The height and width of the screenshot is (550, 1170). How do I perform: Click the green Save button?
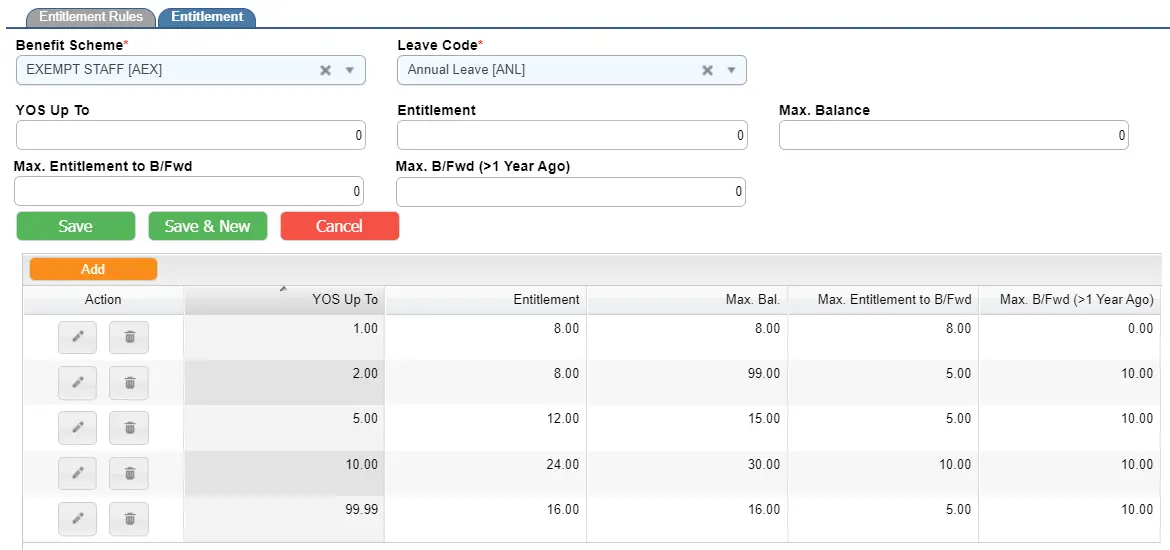75,226
